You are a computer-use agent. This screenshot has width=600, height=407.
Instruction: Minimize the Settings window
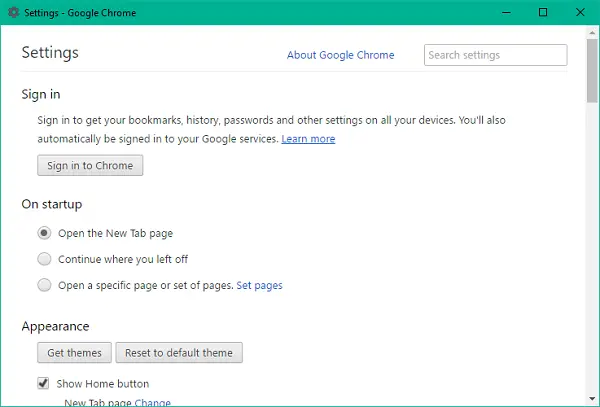click(x=506, y=13)
